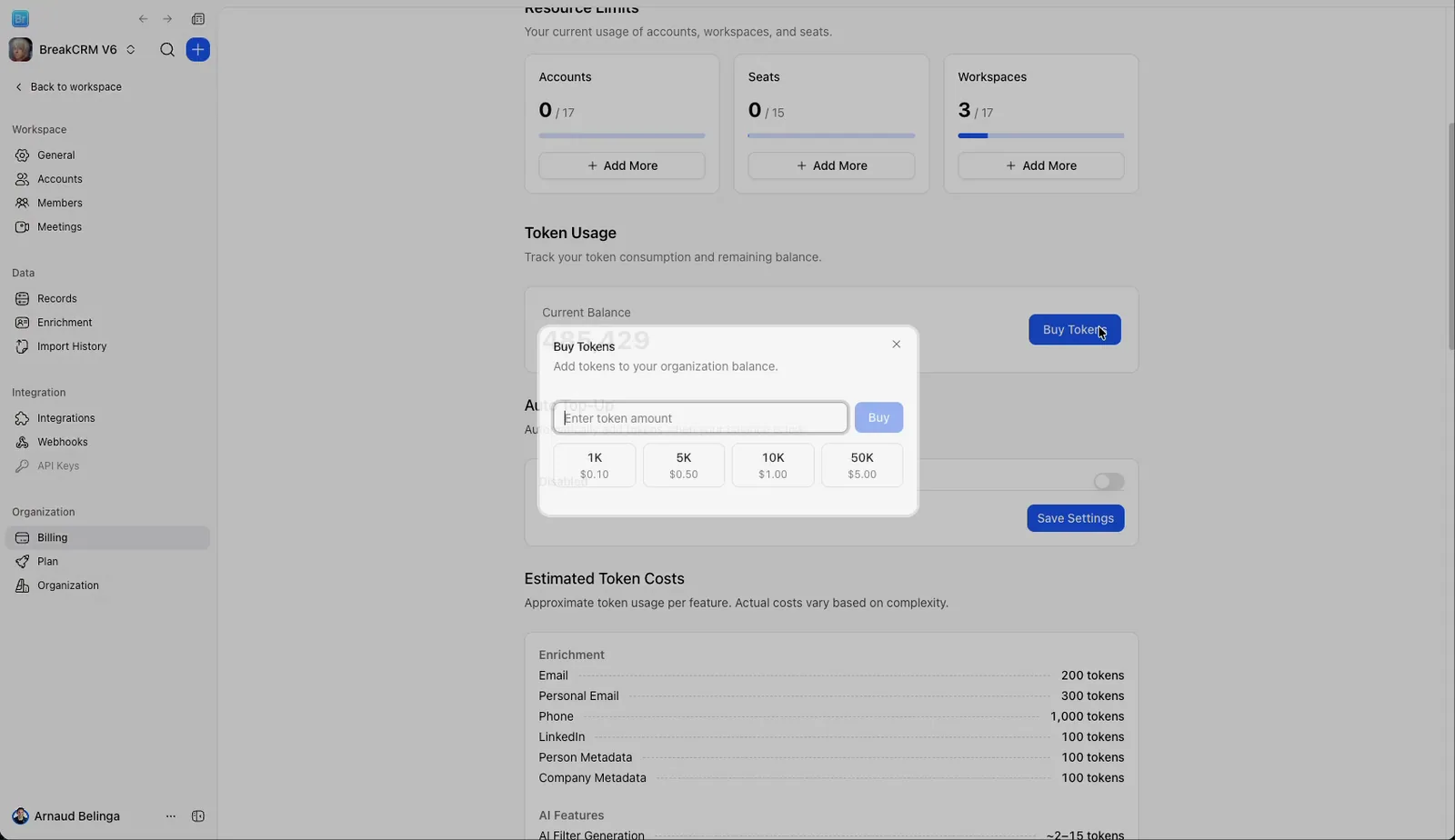Go back to workspace
This screenshot has width=1455, height=840.
pyautogui.click(x=68, y=87)
